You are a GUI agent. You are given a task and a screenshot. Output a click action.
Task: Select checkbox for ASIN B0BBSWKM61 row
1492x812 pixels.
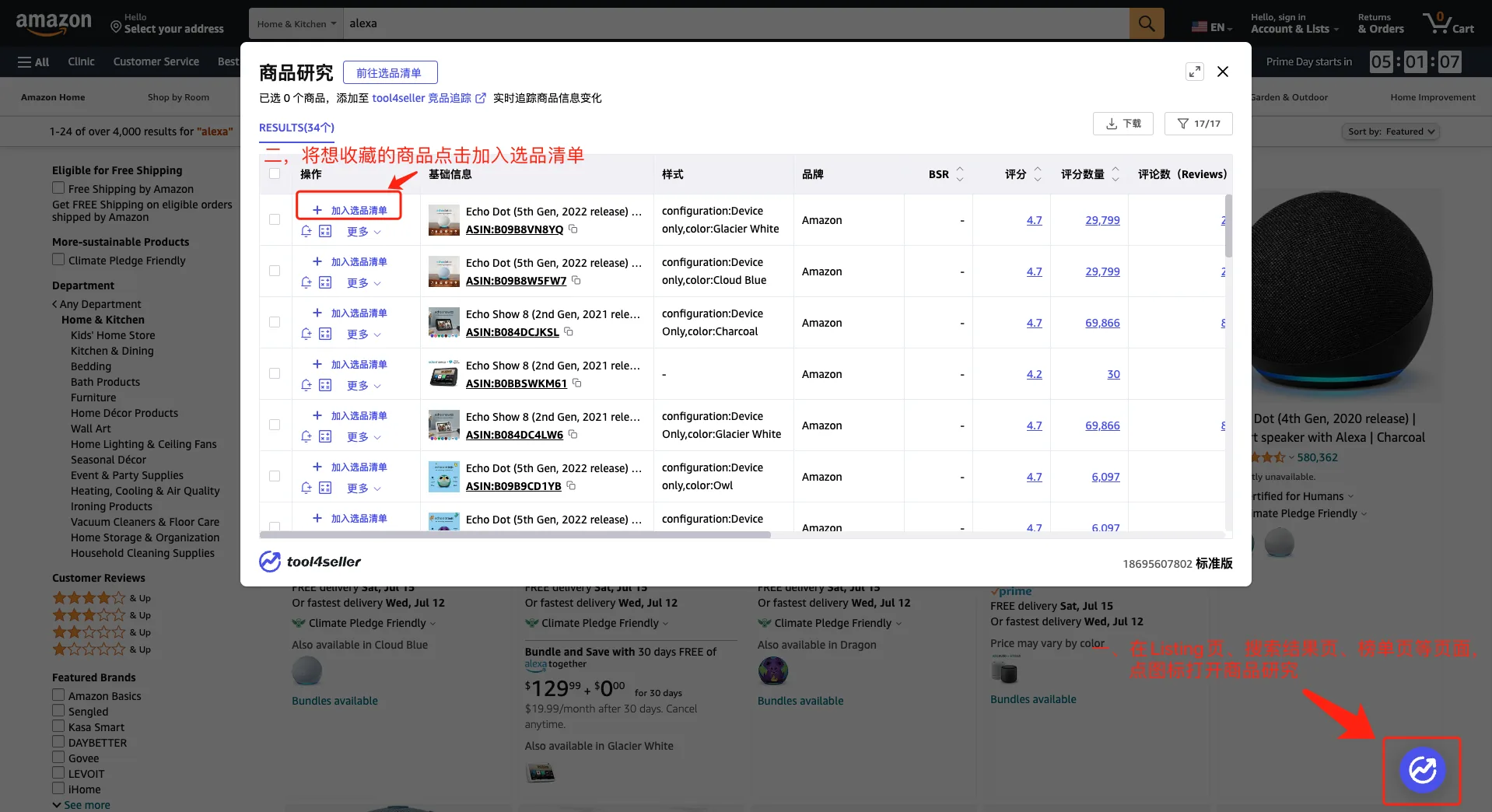tap(275, 374)
